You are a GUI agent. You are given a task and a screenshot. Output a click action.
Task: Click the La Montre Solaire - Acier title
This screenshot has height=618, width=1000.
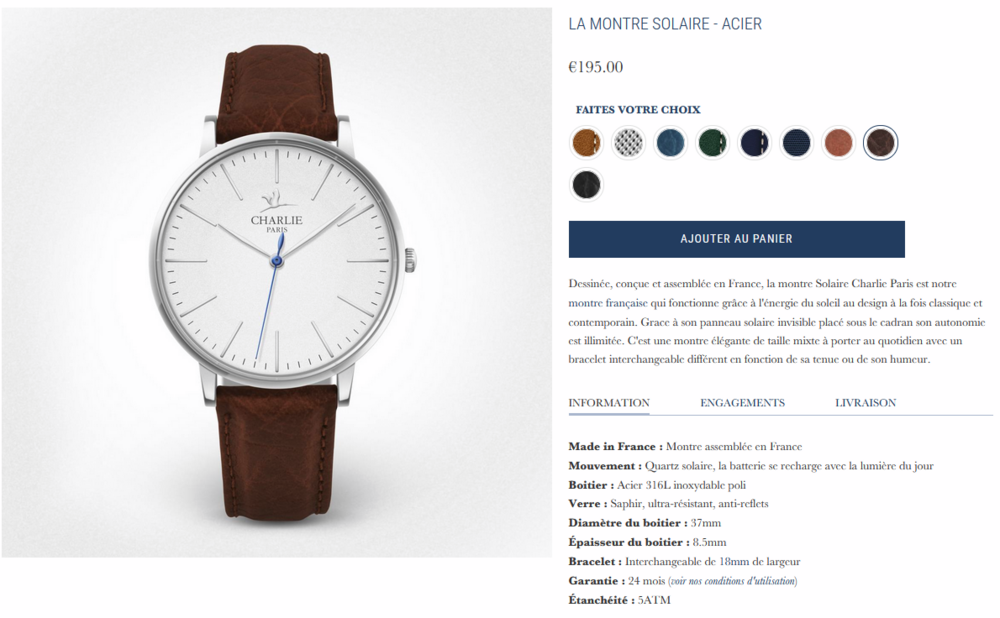pyautogui.click(x=665, y=24)
